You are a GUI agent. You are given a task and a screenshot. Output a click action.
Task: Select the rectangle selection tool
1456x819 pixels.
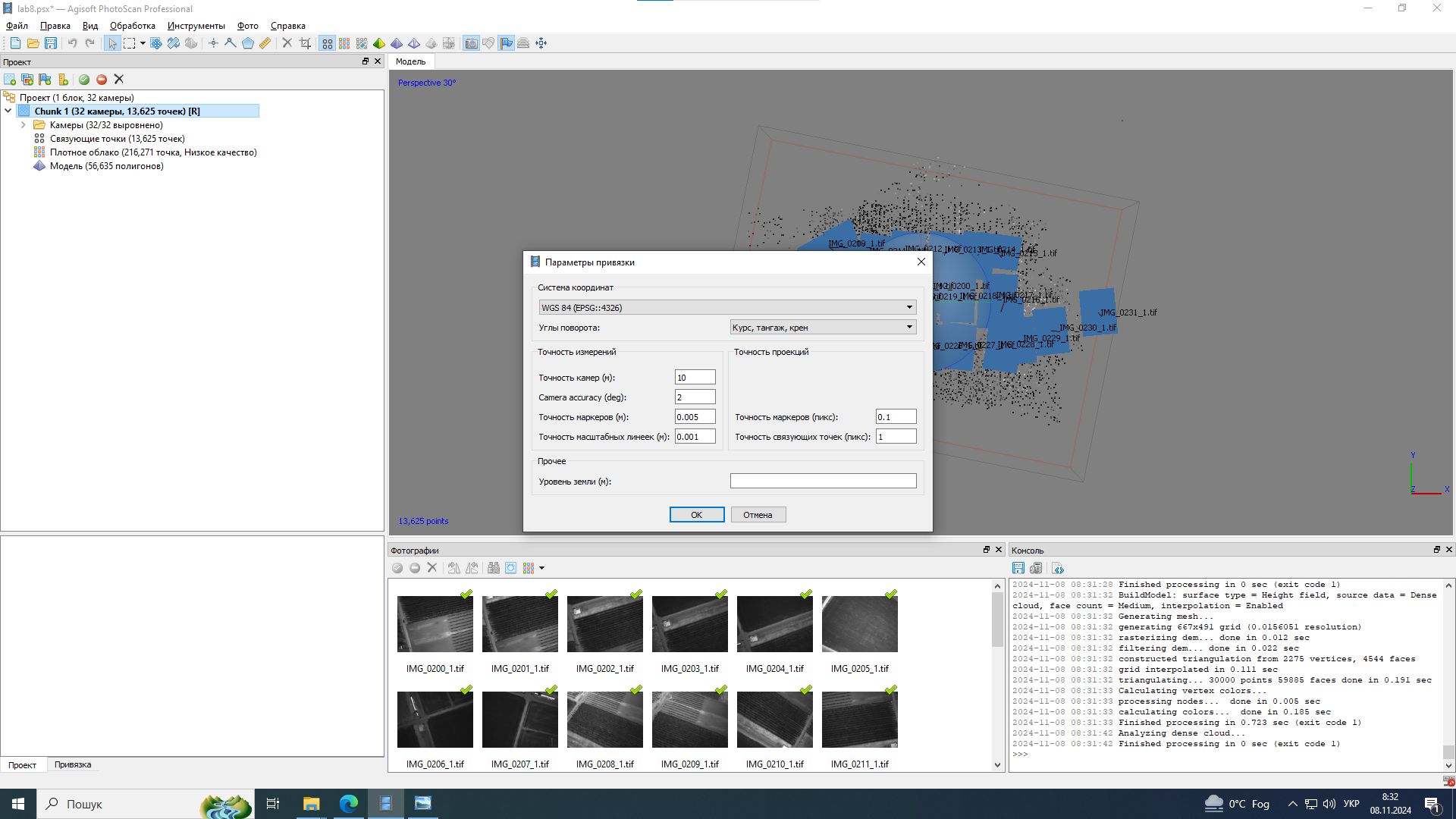tap(130, 43)
